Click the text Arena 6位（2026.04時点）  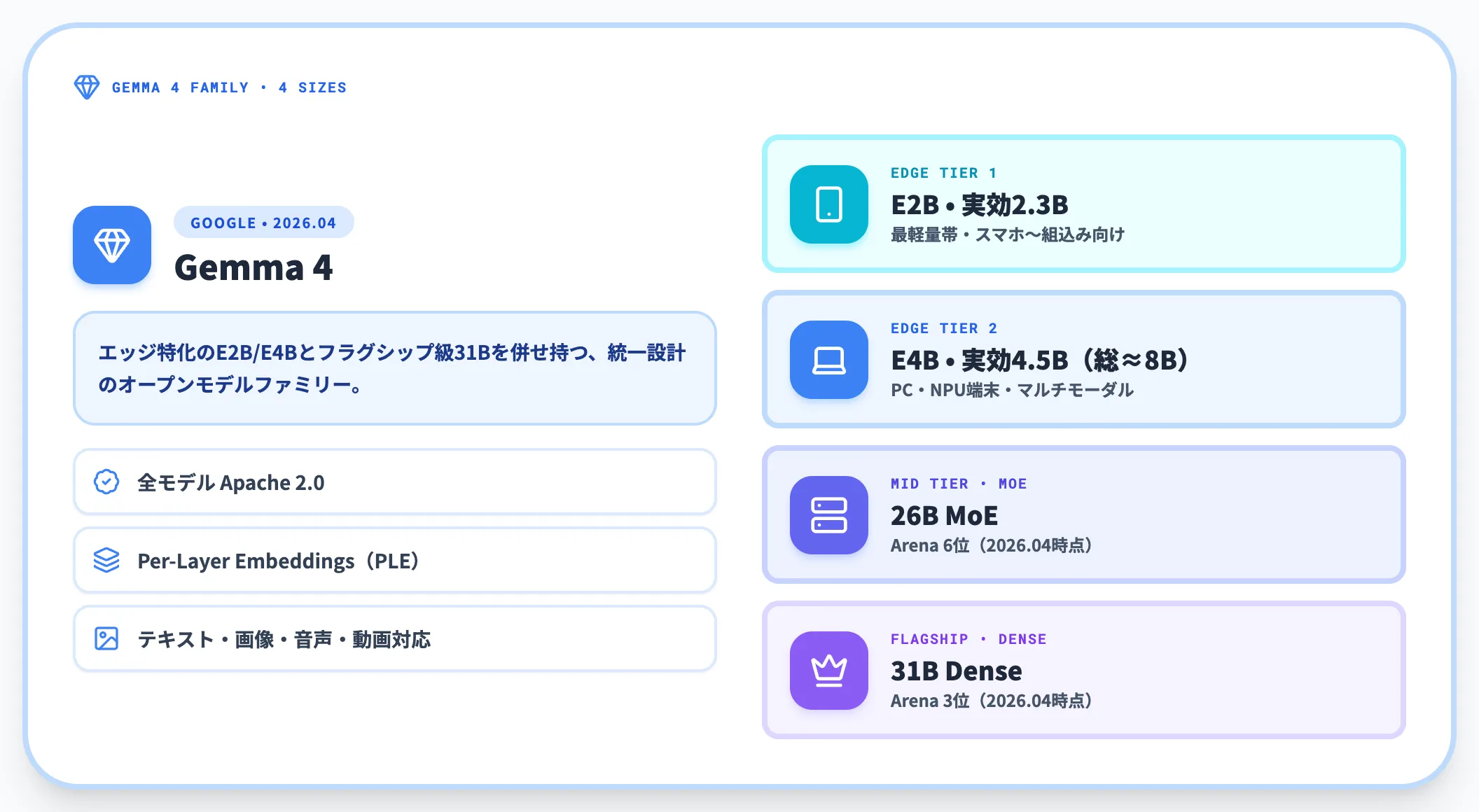click(992, 545)
